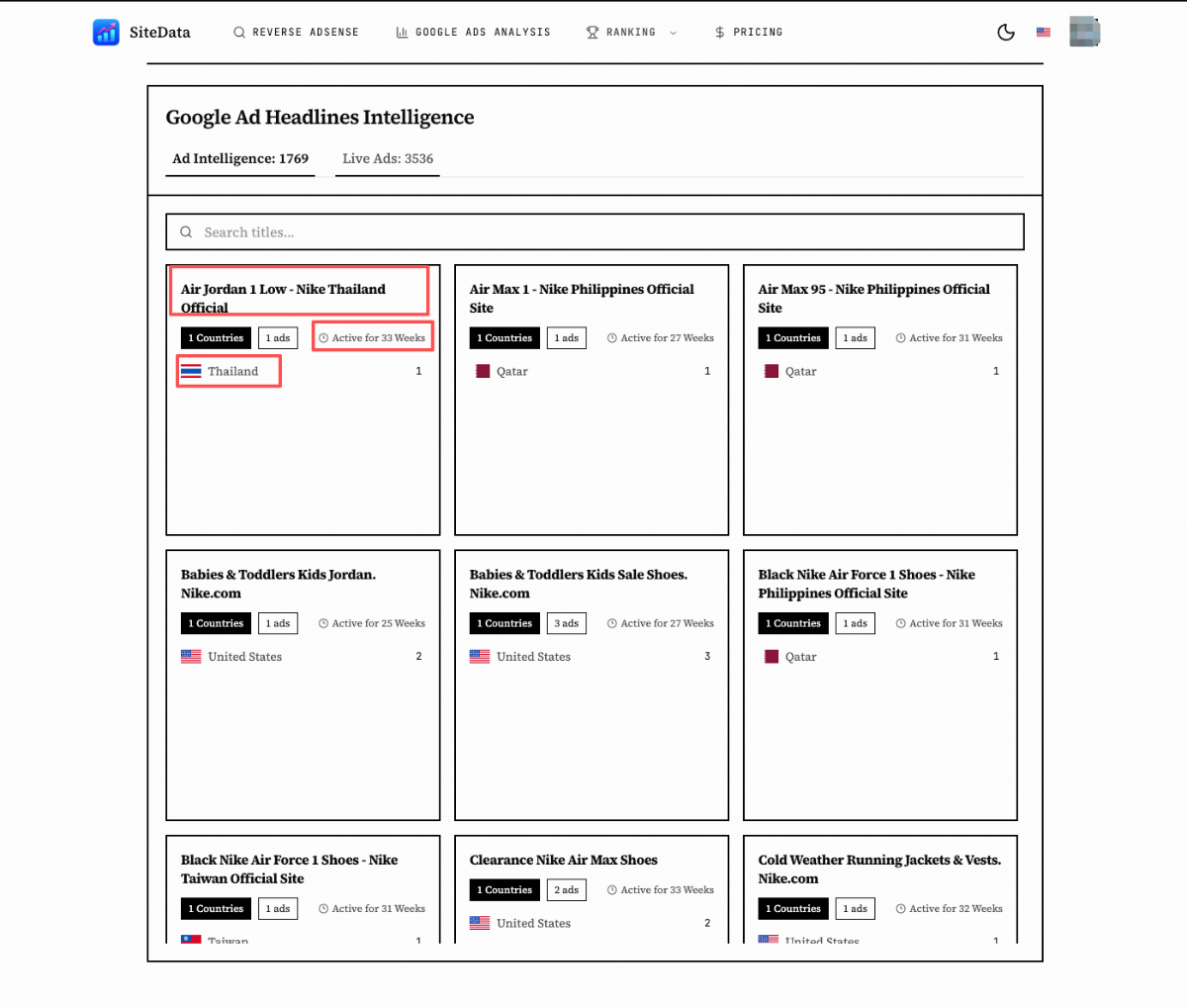Open Air Max 1 Philippines headline

click(582, 299)
